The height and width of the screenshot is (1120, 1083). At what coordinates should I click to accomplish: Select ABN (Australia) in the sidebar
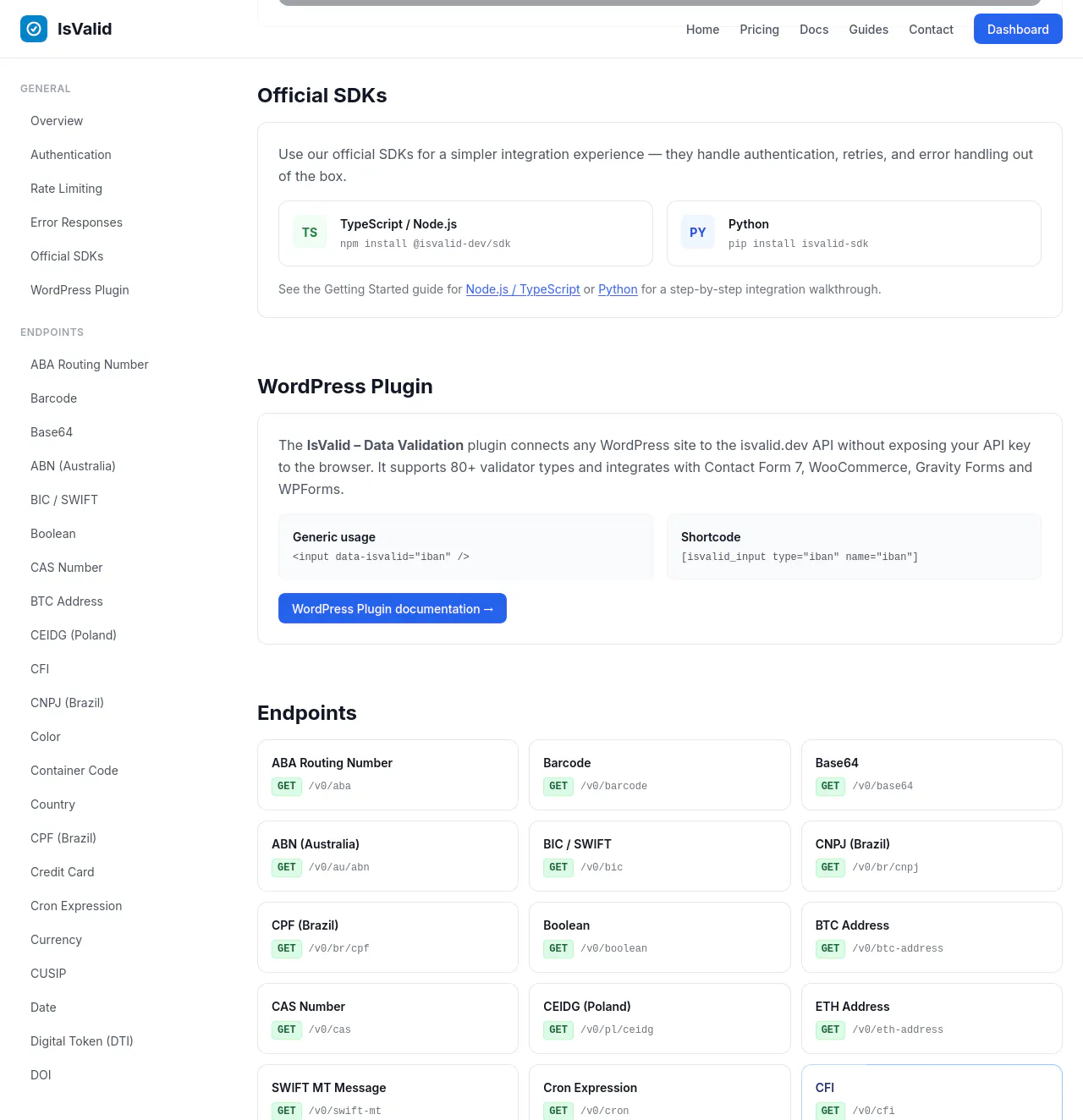coord(73,466)
